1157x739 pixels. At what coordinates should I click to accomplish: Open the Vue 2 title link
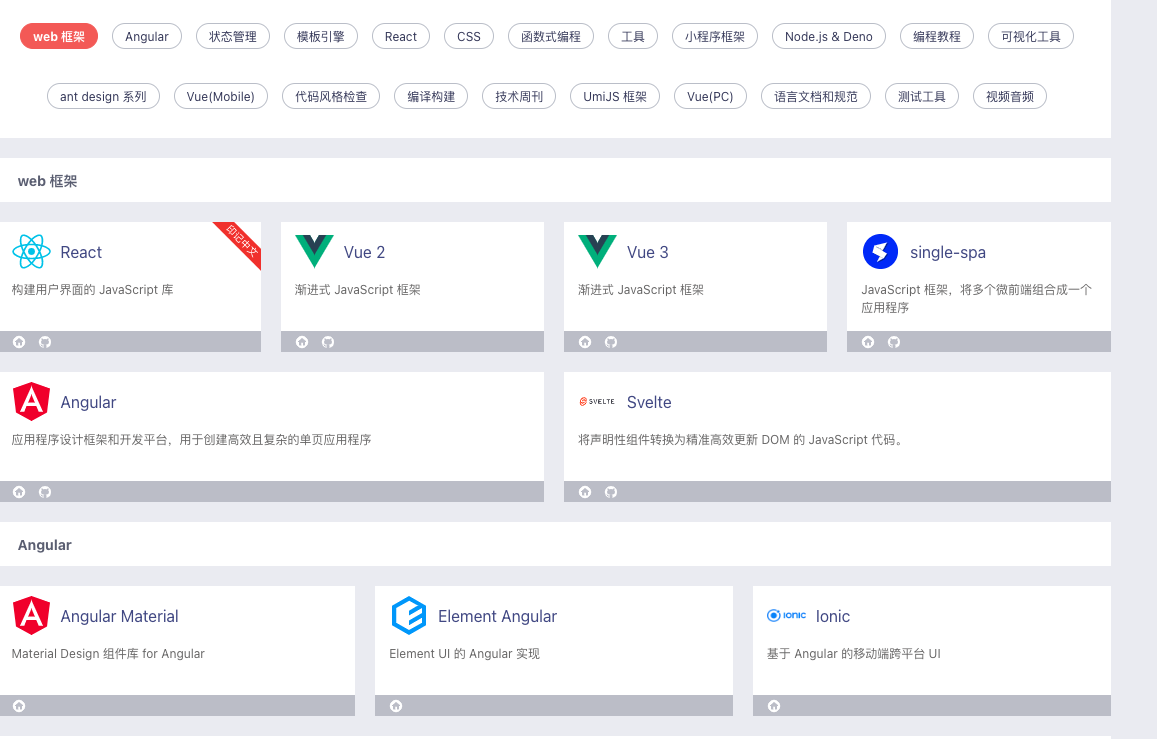365,252
